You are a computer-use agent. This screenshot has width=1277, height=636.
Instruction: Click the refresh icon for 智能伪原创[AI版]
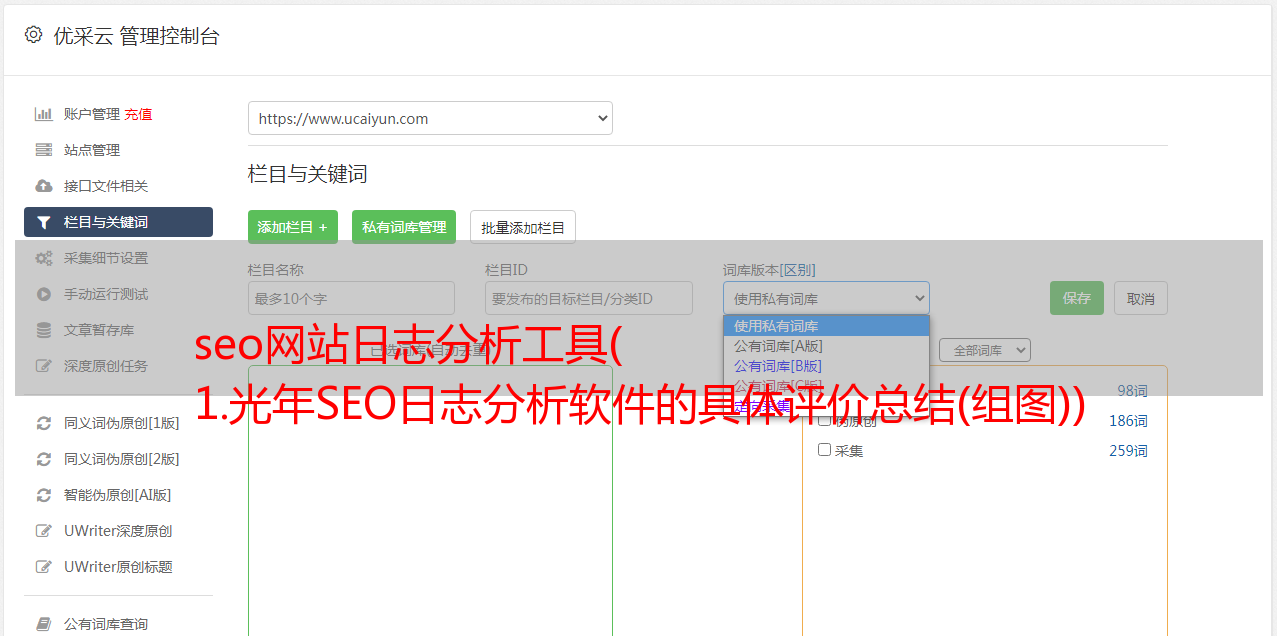point(44,495)
